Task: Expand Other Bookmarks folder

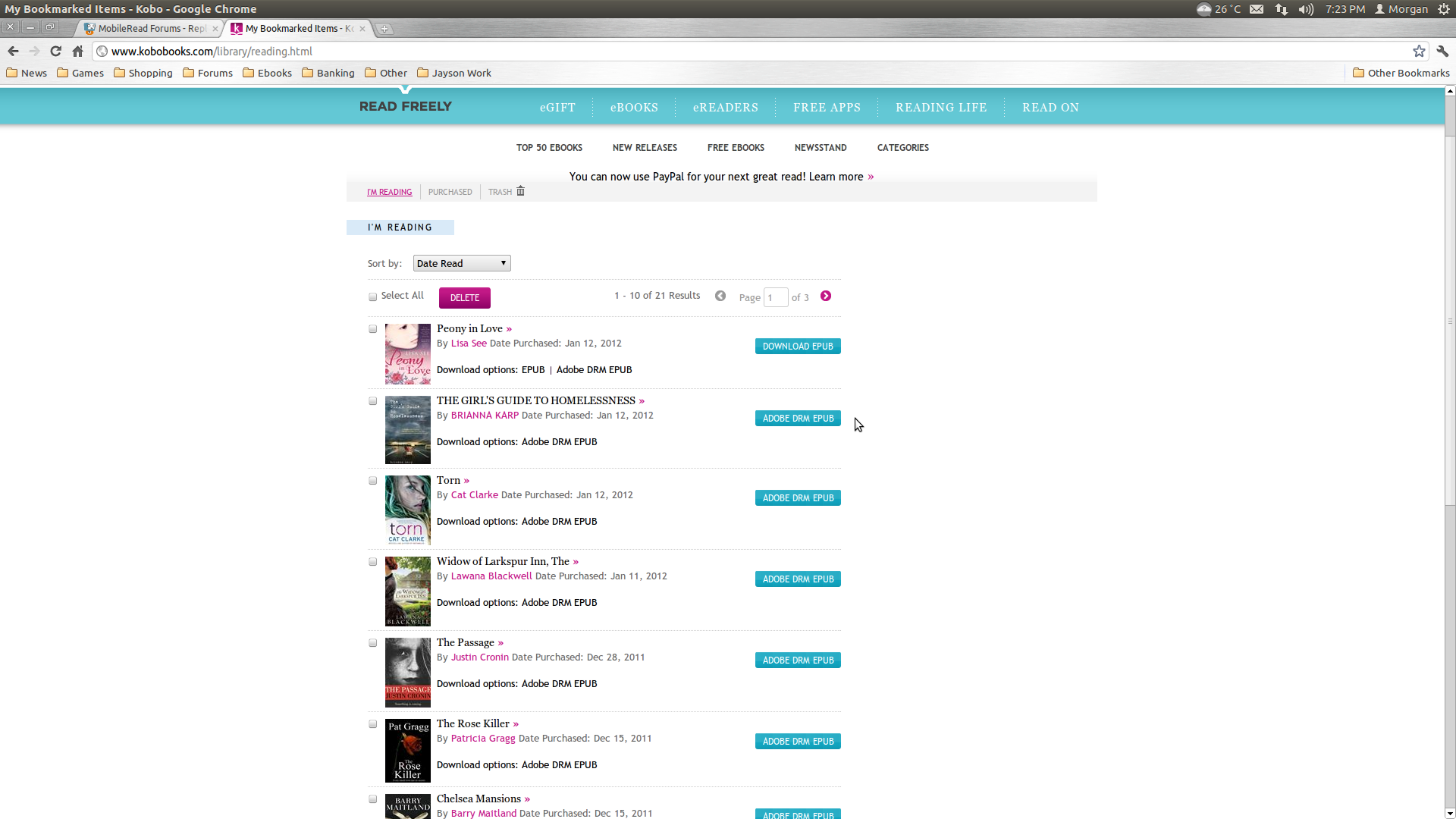Action: click(x=1401, y=74)
